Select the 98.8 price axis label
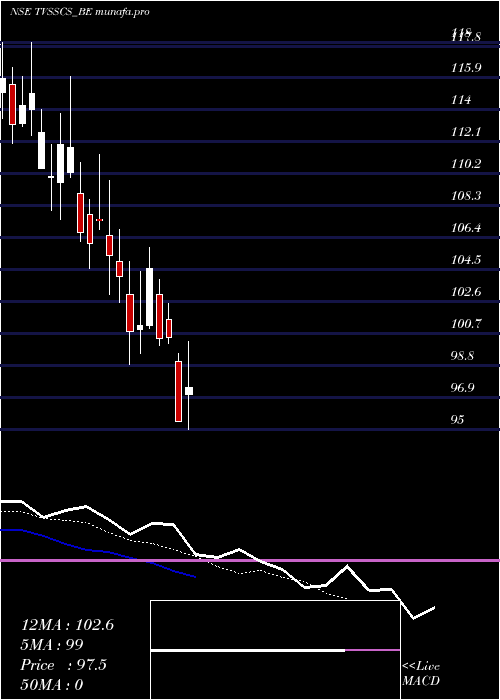Screen dimensions: 500x700 click(x=463, y=356)
